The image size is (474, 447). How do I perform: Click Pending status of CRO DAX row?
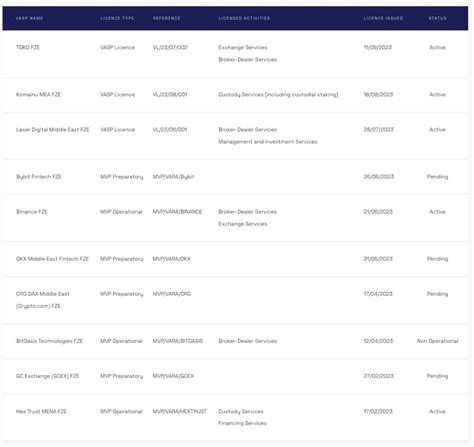(x=437, y=294)
